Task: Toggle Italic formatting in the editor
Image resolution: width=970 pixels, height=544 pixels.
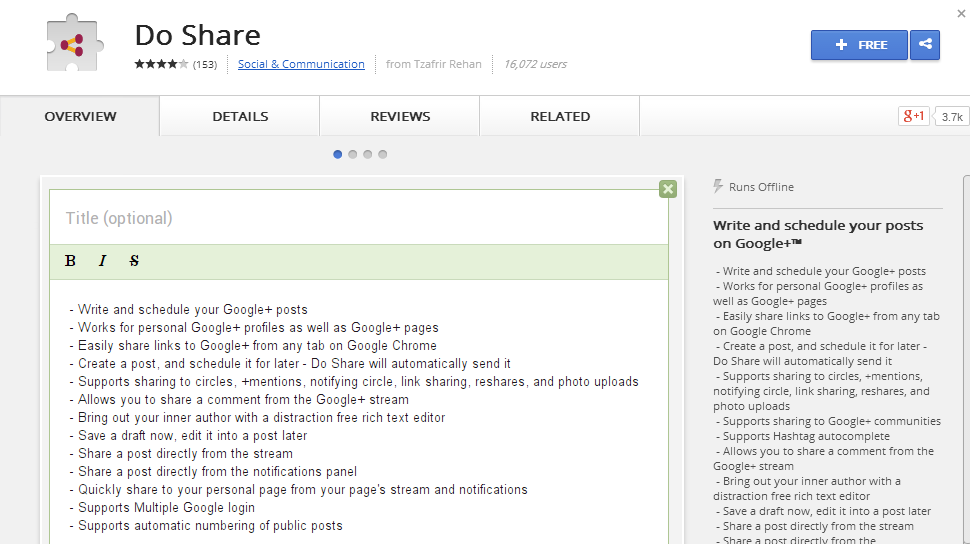Action: 103,261
